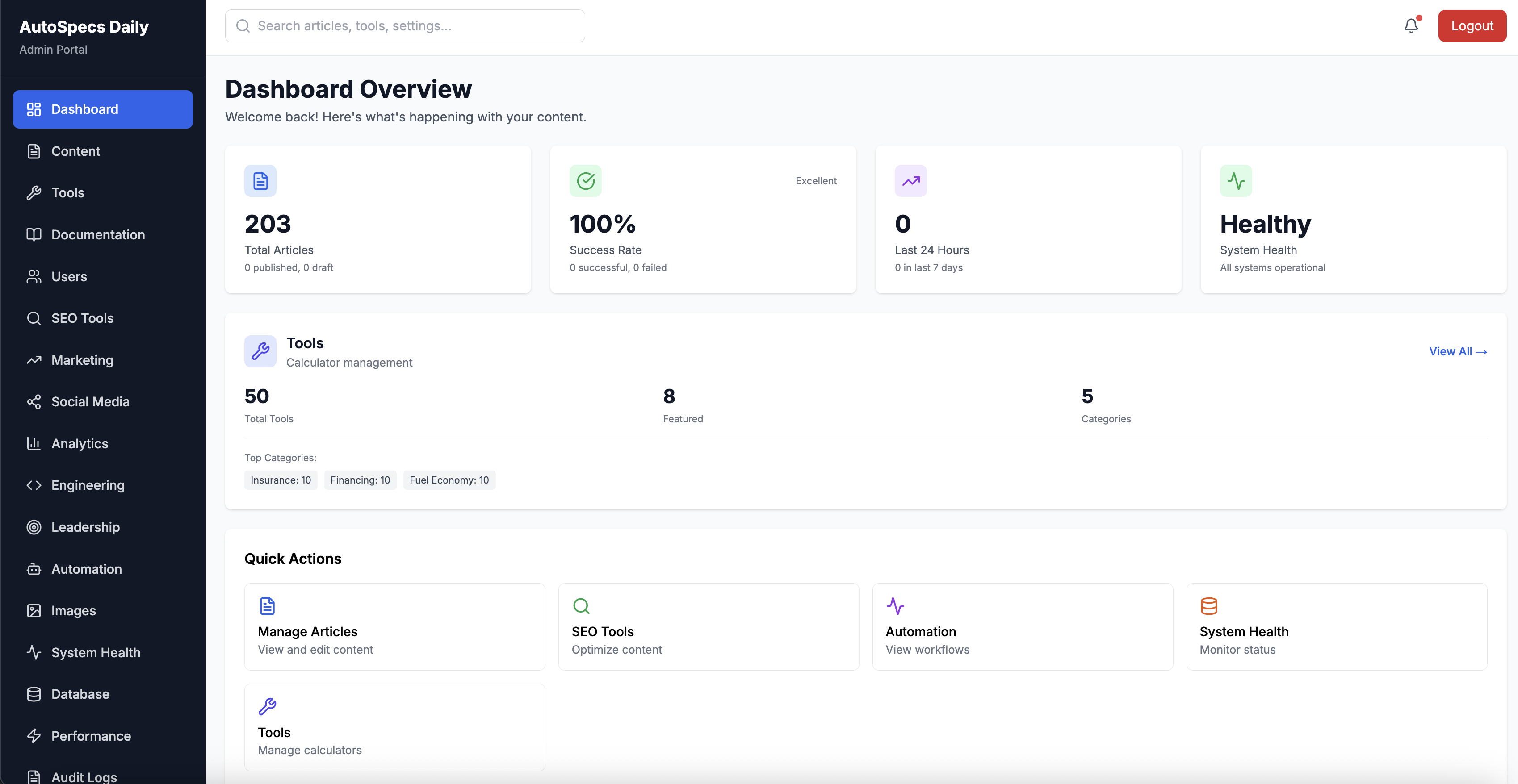
Task: Open the Database icon in sidebar
Action: point(34,694)
